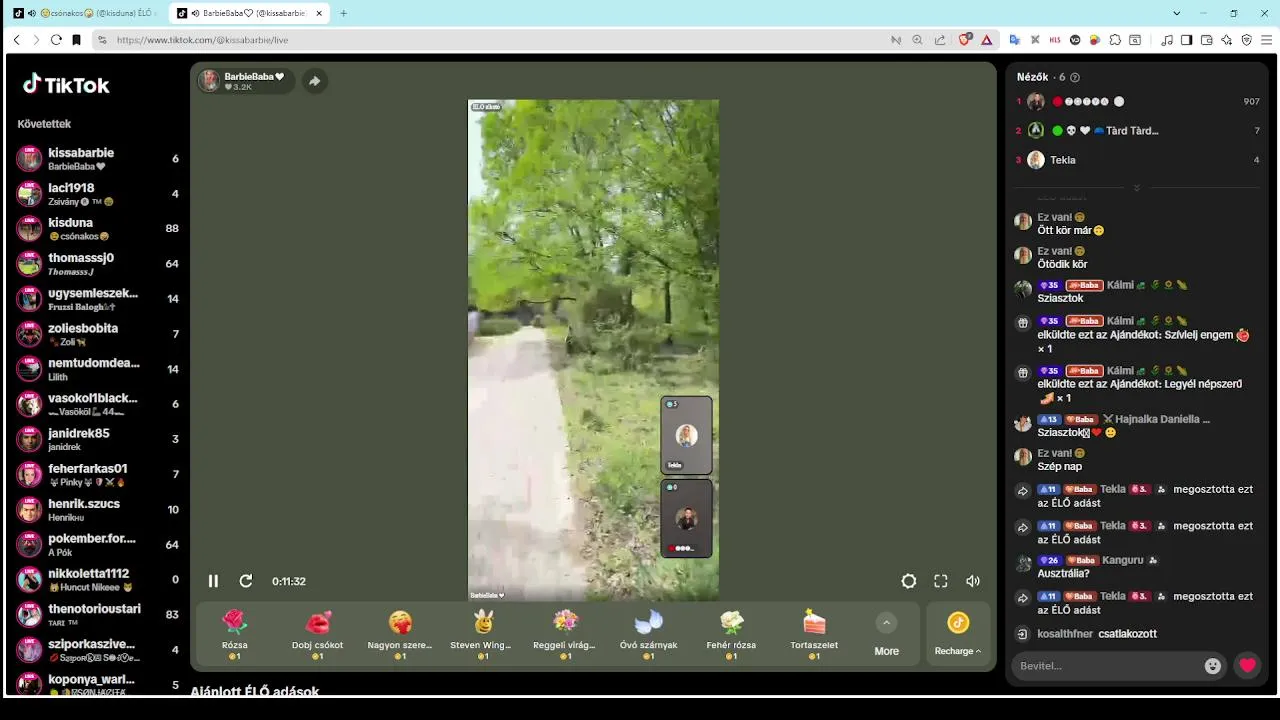This screenshot has height=720, width=1280.
Task: Open Tekla in the viewers ranking
Action: 1137,160
